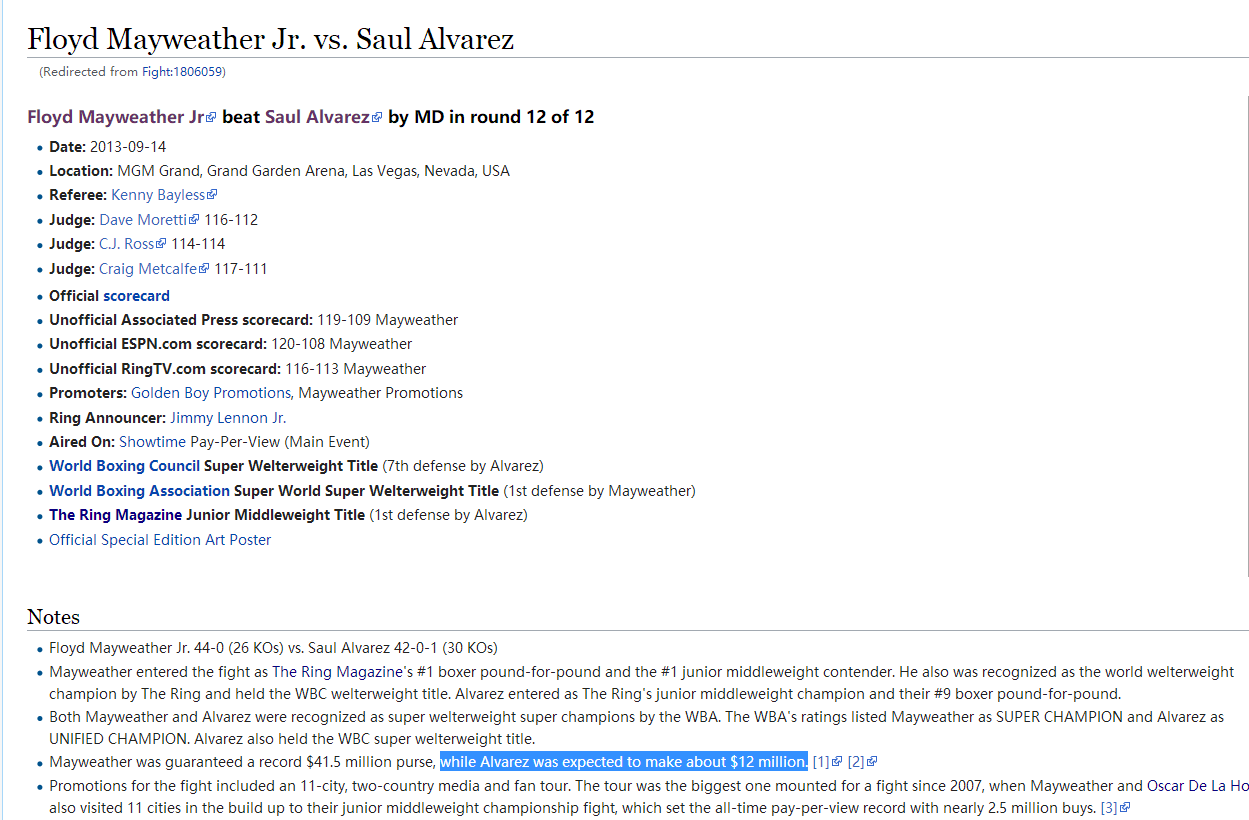Click external link icon after Floyd Mayweather Jr
1249x820 pixels.
[211, 118]
